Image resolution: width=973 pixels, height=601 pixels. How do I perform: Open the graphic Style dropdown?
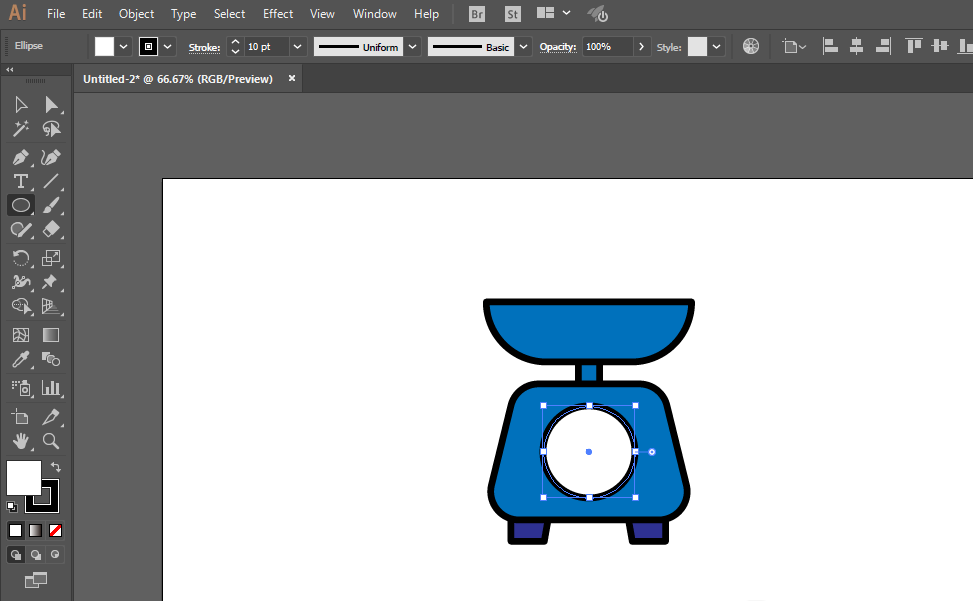[x=717, y=47]
